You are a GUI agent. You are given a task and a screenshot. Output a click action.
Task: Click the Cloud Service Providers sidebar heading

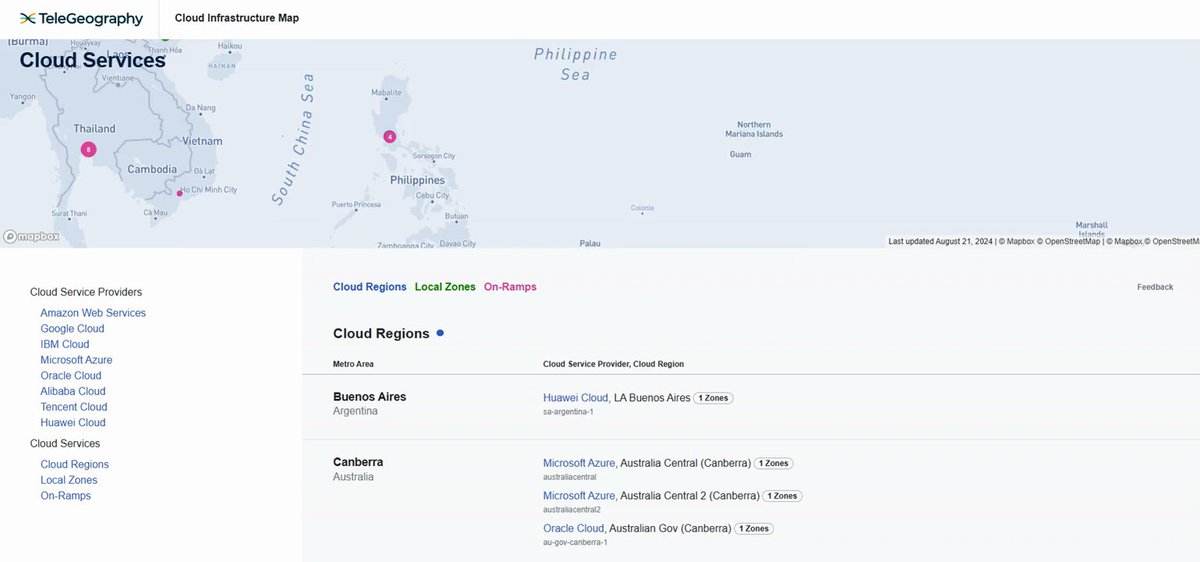[x=86, y=292]
